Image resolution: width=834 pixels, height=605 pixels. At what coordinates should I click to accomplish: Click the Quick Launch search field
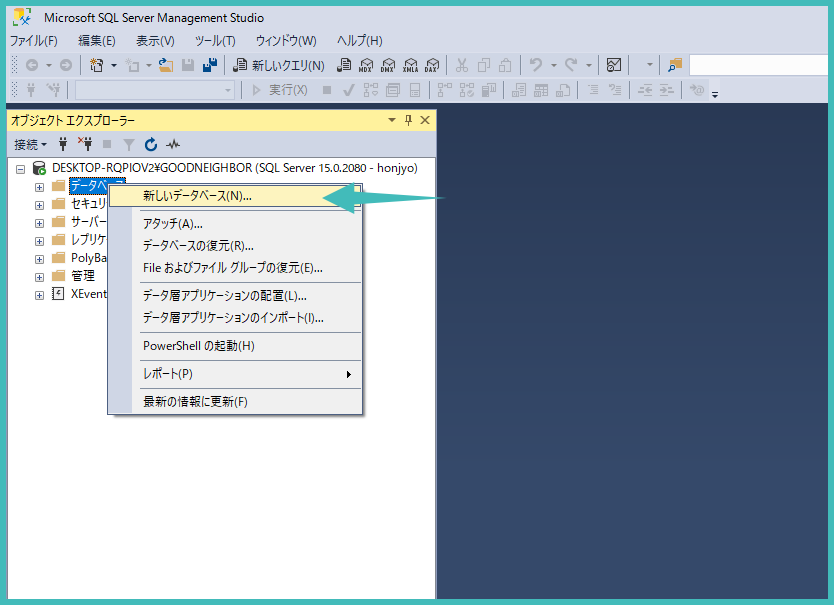click(759, 65)
